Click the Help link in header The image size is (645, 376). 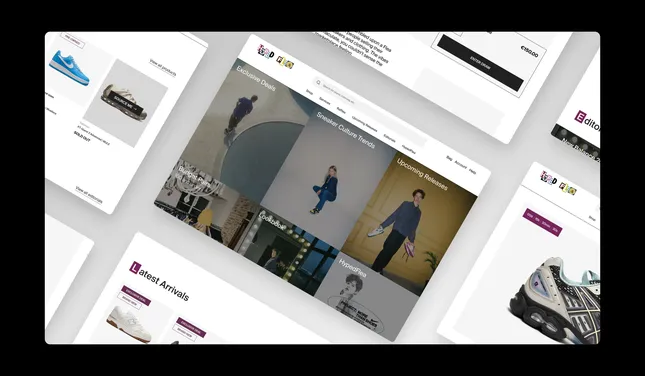472,171
